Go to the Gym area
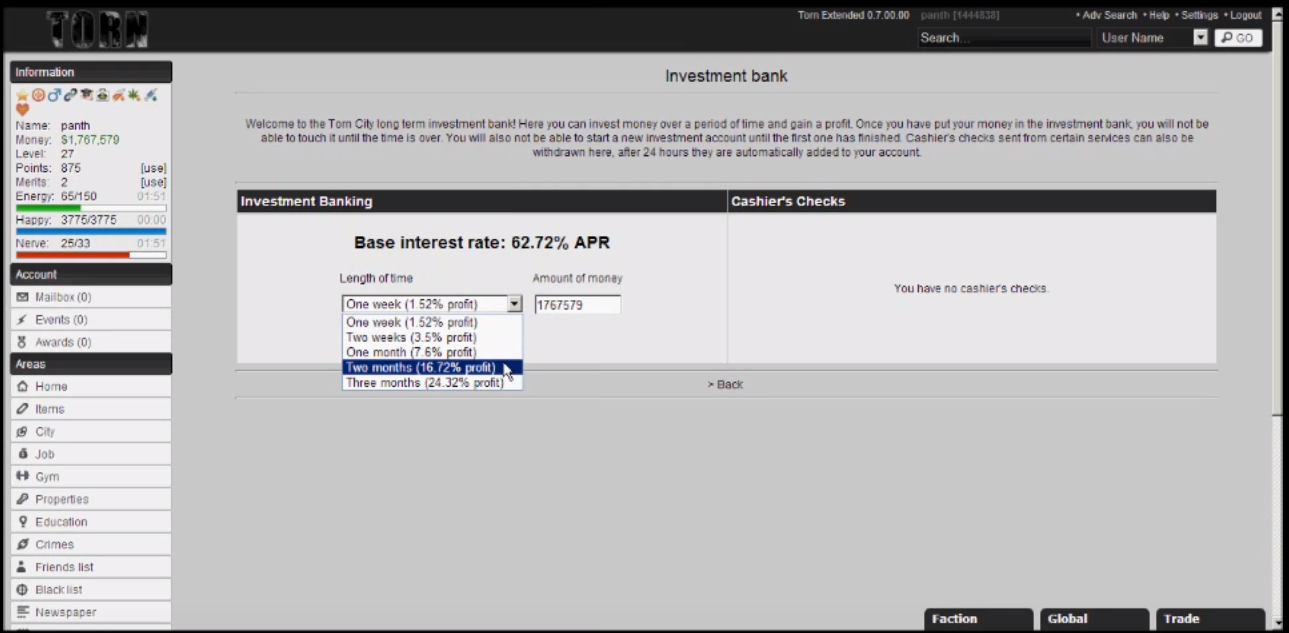 pos(47,477)
